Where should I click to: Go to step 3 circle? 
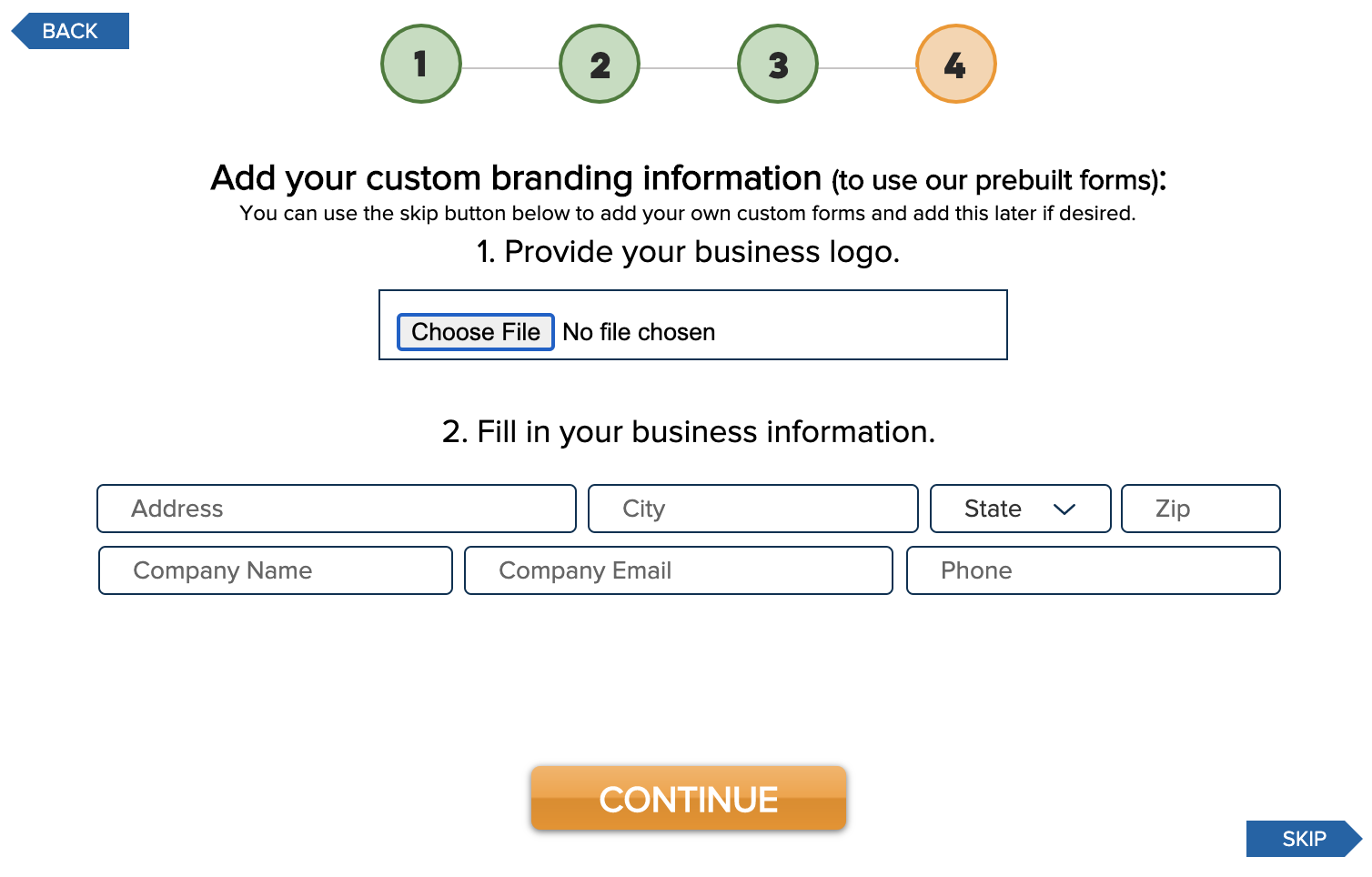778,64
